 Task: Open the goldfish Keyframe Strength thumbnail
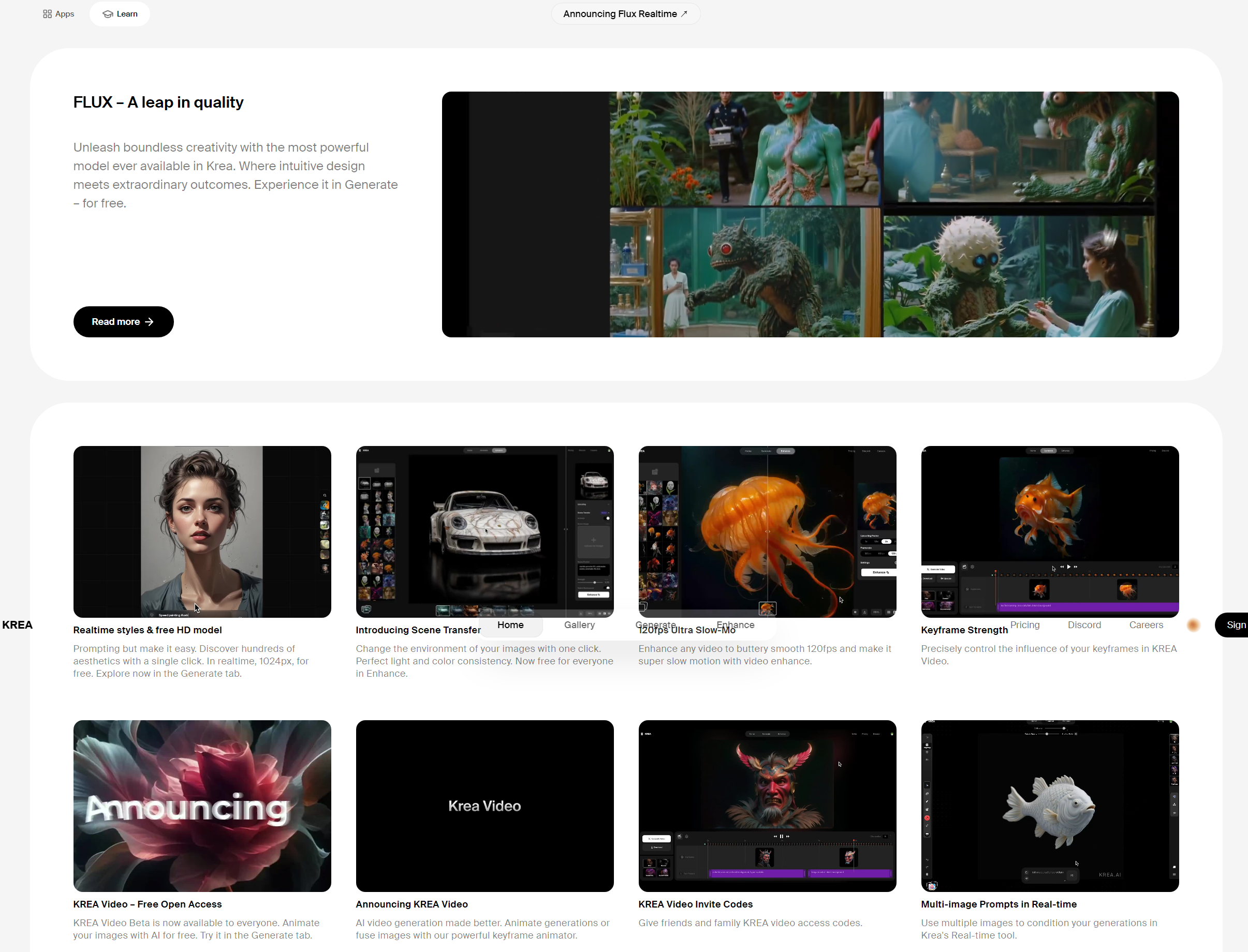pos(1049,531)
